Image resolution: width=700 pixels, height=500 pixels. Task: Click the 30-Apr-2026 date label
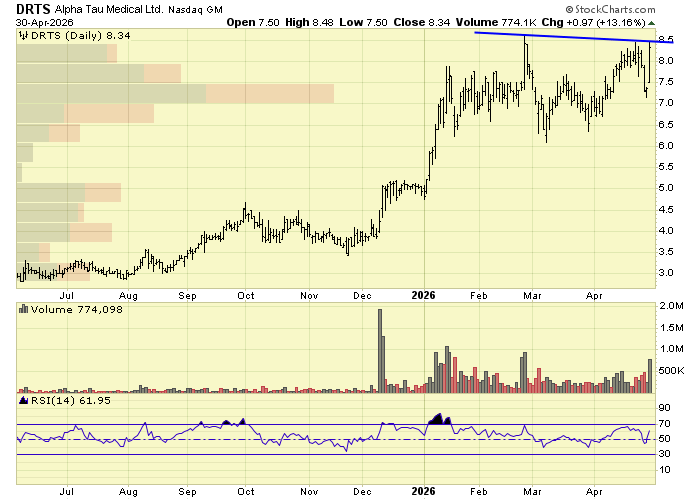click(x=45, y=22)
